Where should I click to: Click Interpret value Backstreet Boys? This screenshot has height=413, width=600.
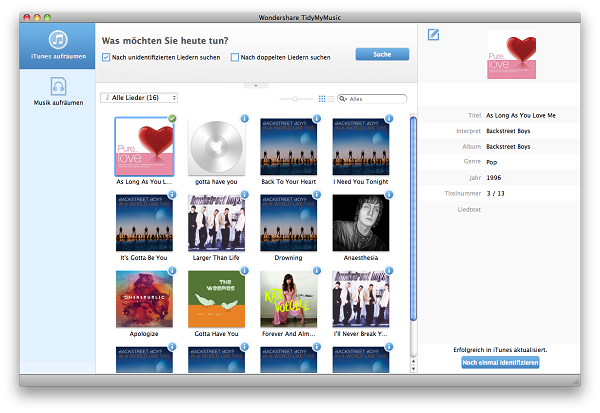(x=508, y=131)
